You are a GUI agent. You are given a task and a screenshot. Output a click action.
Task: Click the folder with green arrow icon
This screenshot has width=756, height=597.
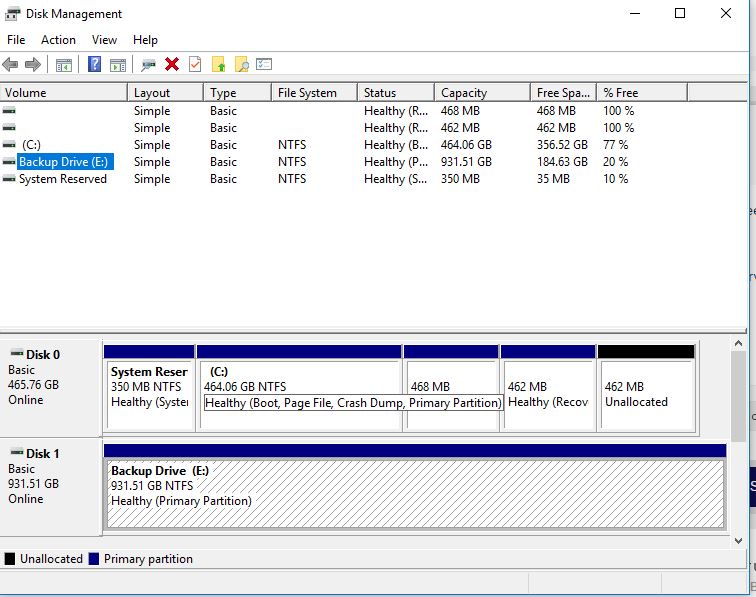click(218, 64)
